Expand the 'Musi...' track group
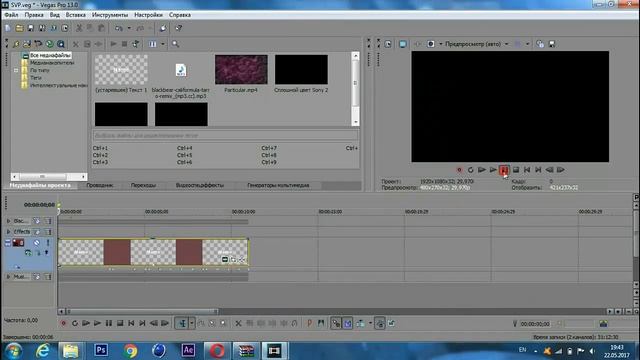The image size is (640, 360). 8,277
